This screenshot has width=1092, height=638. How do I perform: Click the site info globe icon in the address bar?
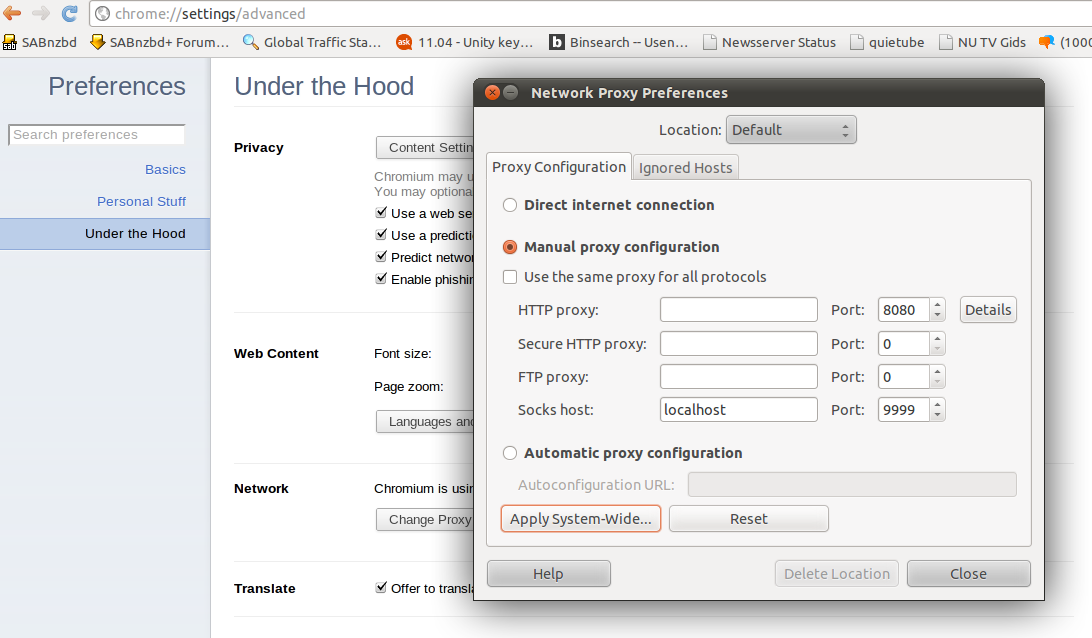point(102,13)
